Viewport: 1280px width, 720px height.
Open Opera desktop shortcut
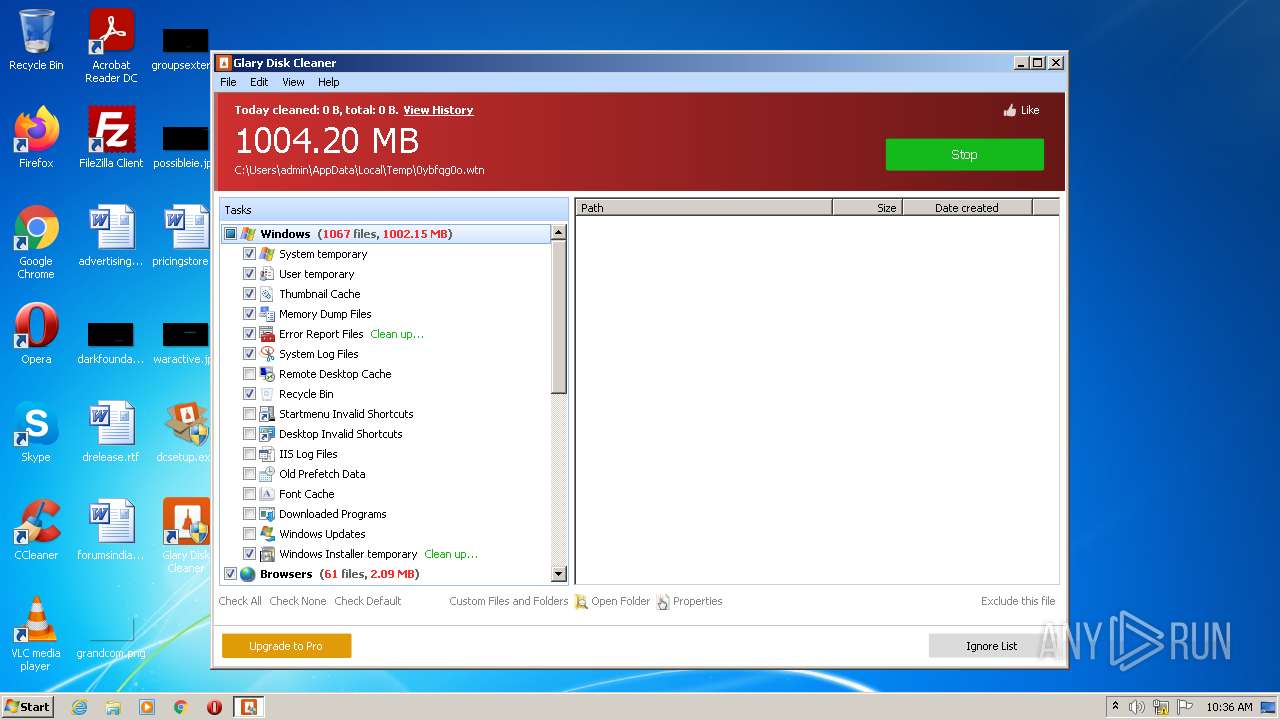pyautogui.click(x=36, y=334)
